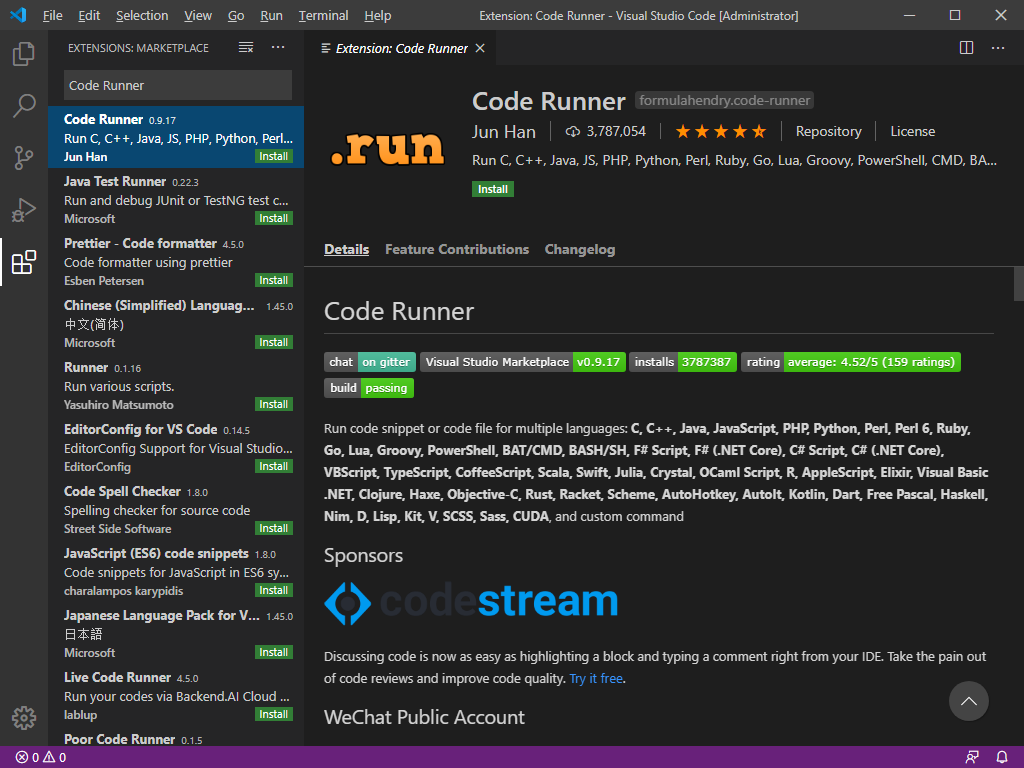Install Live Code Runner extension
This screenshot has width=1024, height=768.
point(274,714)
